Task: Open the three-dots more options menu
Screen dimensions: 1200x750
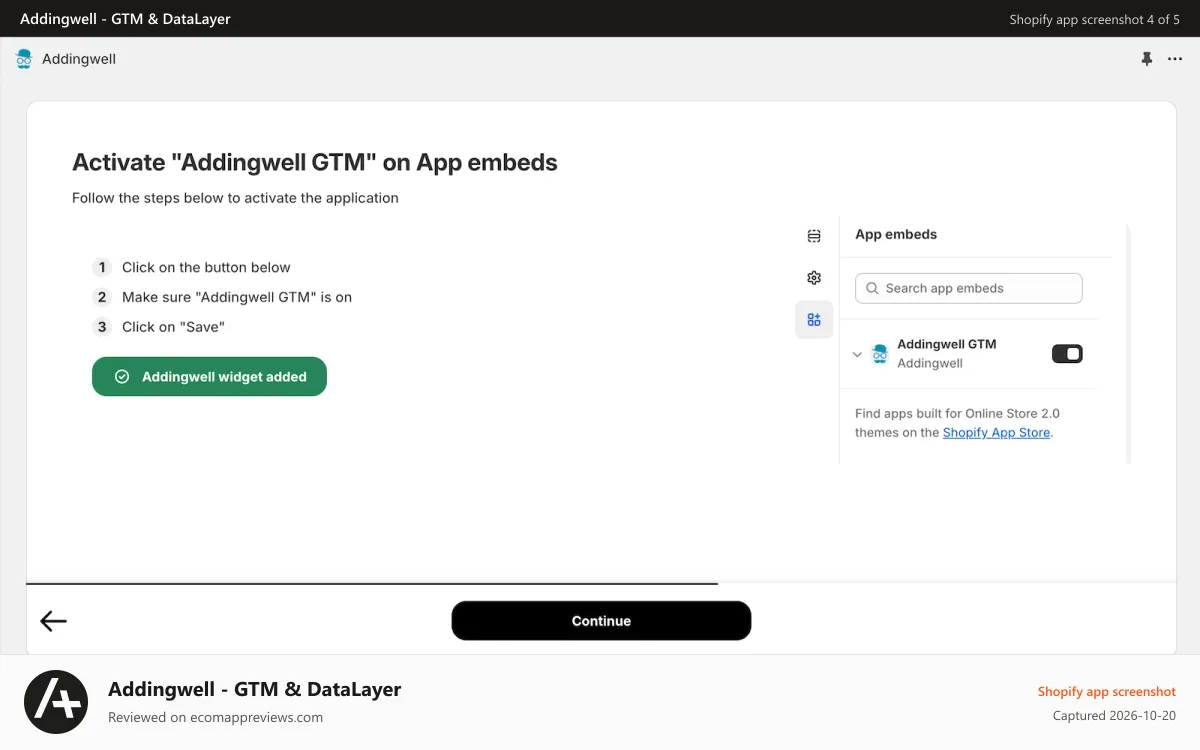Action: pos(1175,59)
